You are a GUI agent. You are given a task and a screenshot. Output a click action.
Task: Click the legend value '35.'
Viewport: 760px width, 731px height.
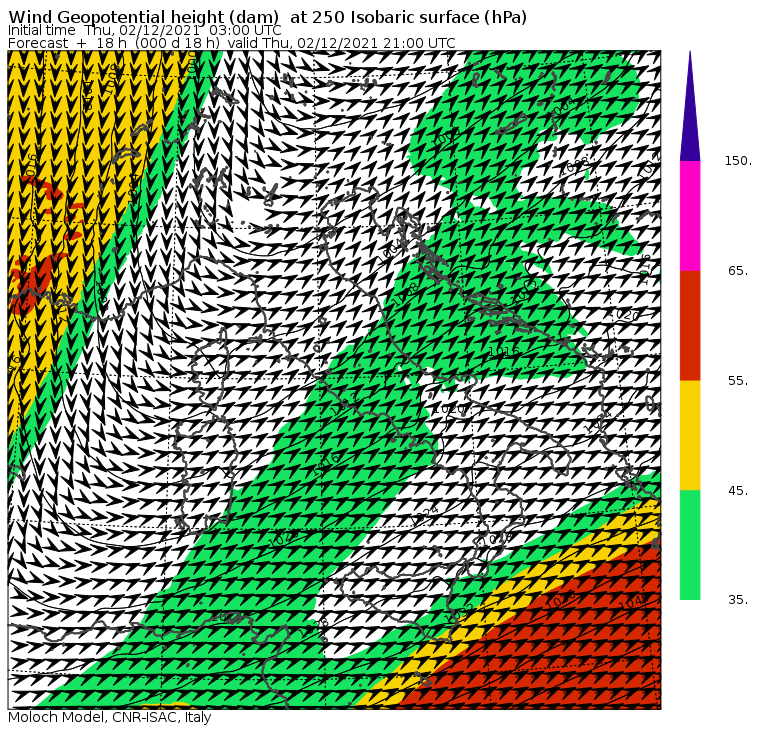pyautogui.click(x=738, y=600)
